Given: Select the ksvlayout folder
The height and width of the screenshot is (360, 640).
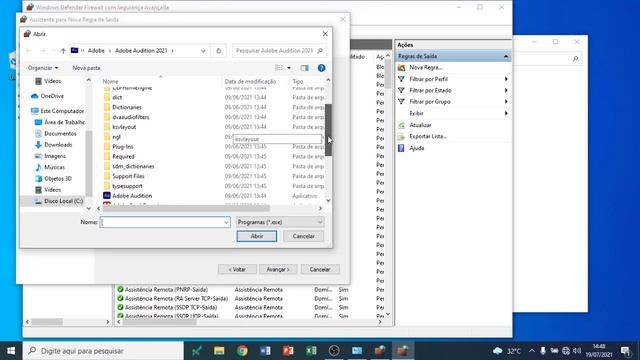Looking at the screenshot, I should (124, 127).
